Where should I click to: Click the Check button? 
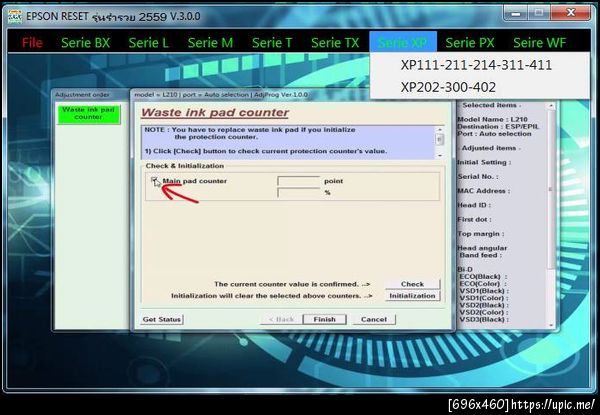(x=412, y=284)
